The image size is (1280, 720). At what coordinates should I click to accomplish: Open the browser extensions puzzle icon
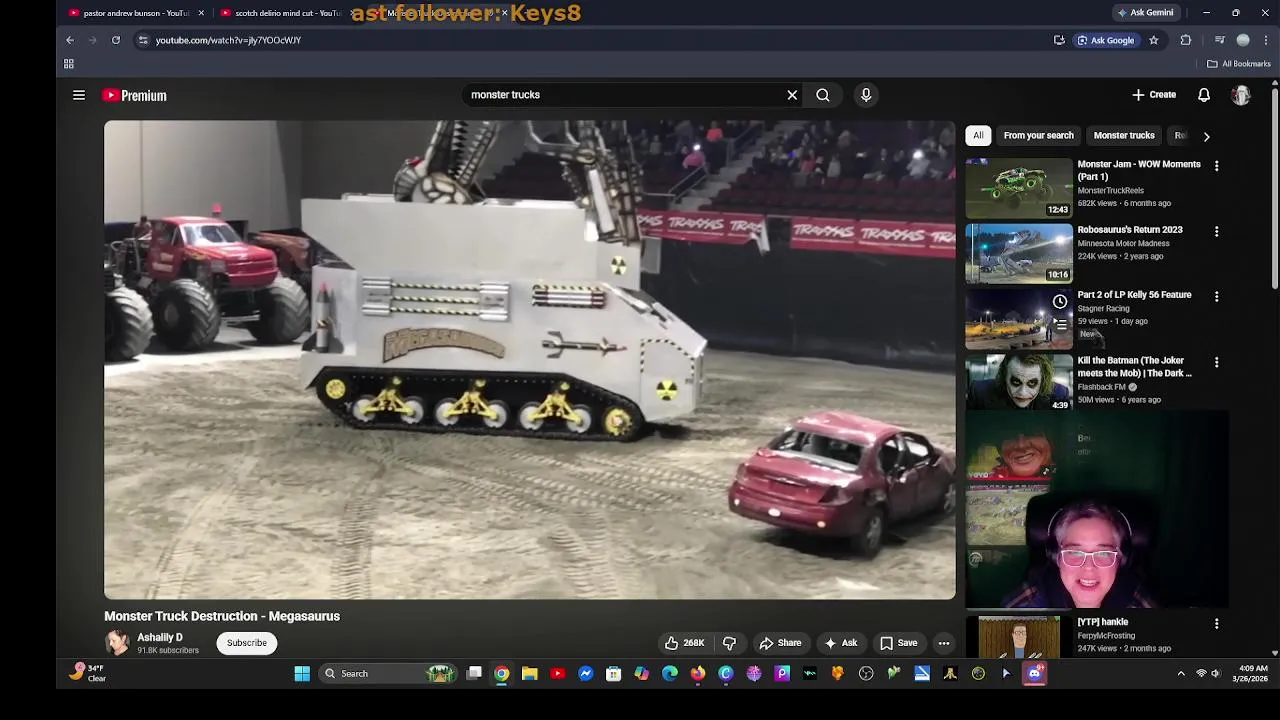1186,40
